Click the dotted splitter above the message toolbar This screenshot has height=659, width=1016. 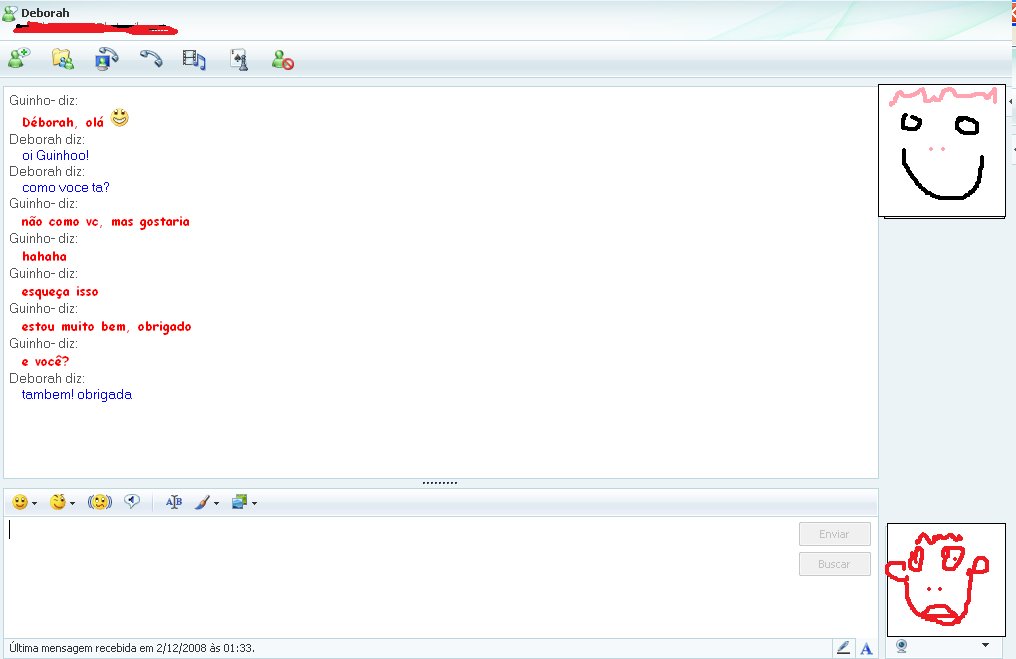pyautogui.click(x=440, y=483)
